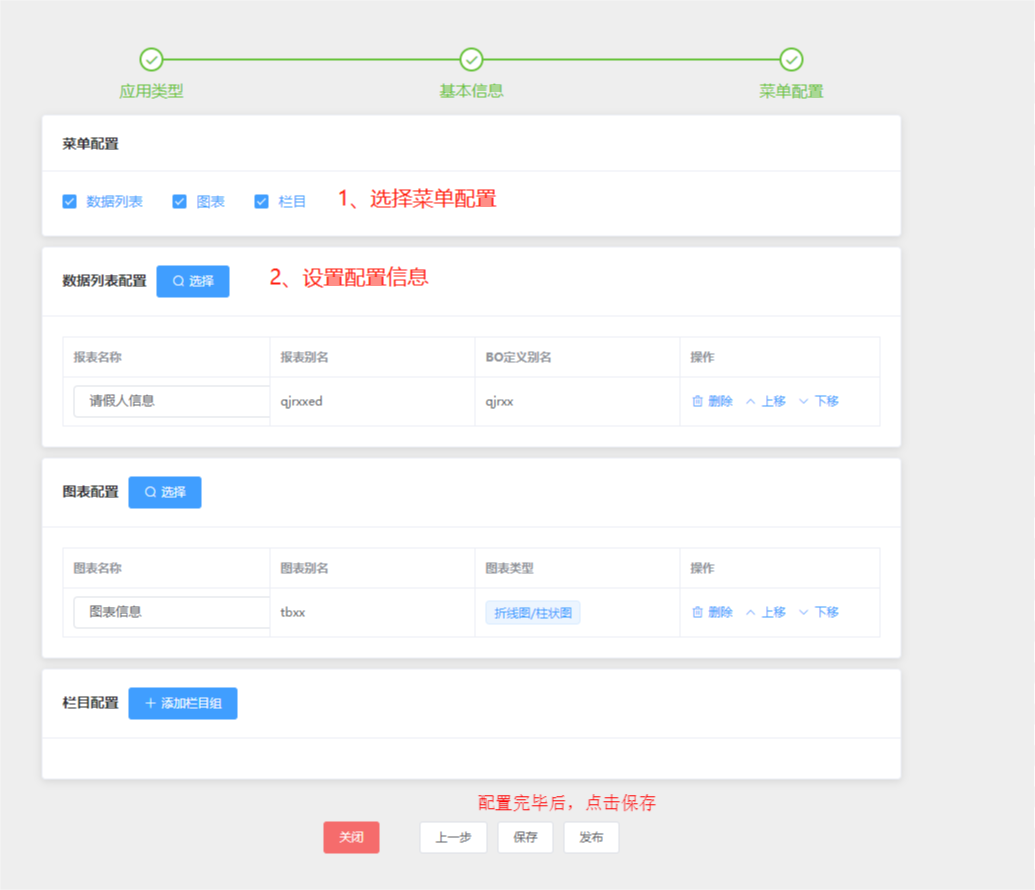Viewport: 1035px width, 890px height.
Task: Select the 菜单配置 step label
Action: tap(791, 91)
